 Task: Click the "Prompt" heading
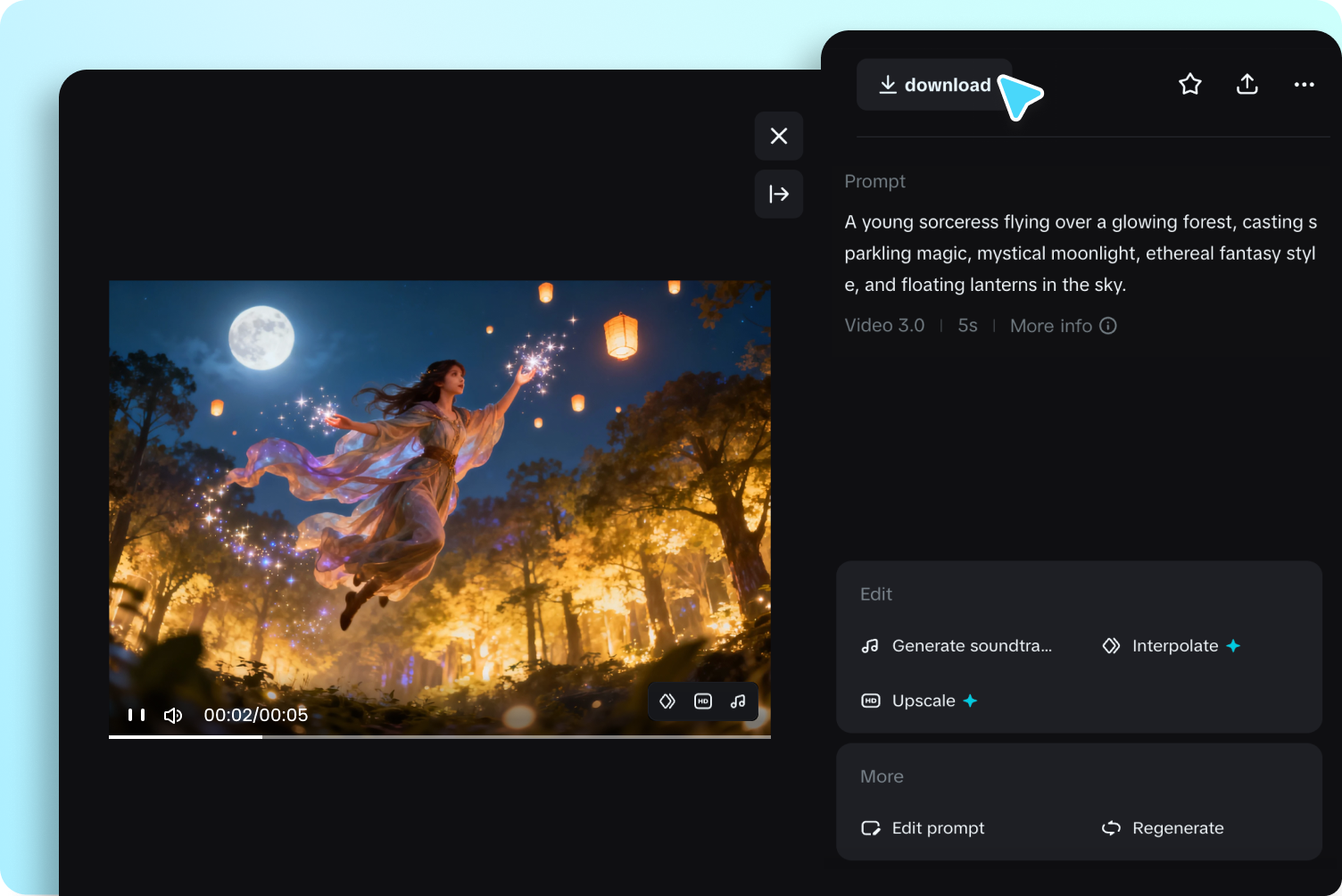coord(874,181)
